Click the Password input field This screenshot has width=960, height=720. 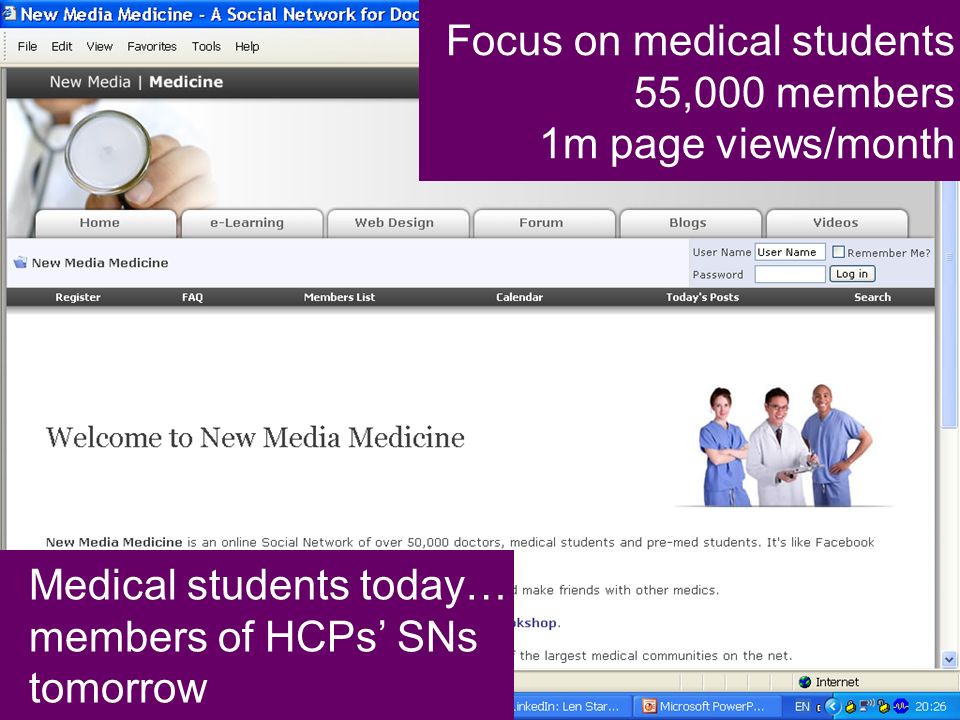(790, 274)
